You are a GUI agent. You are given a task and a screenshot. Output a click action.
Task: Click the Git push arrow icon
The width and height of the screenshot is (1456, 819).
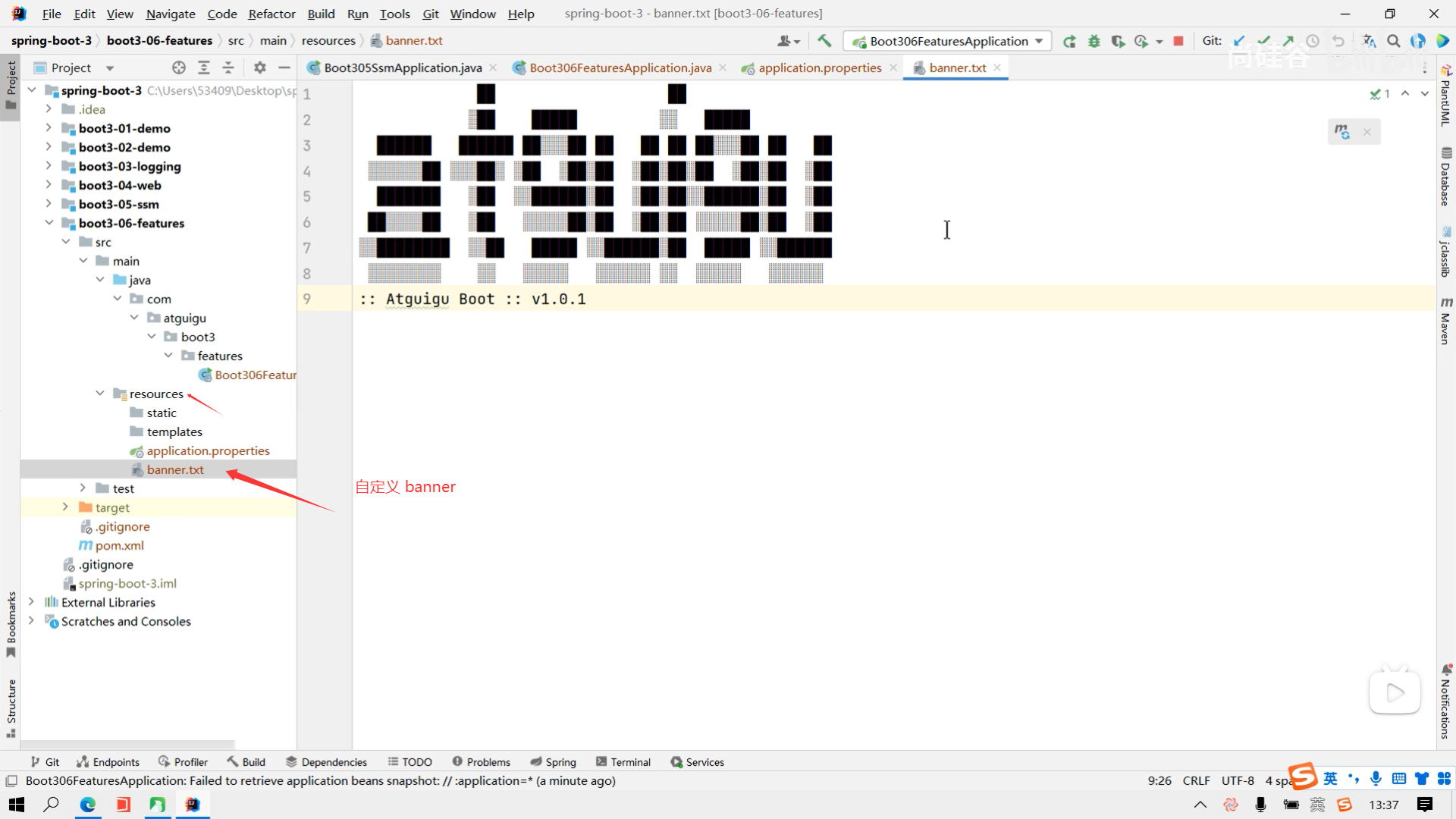[1288, 41]
